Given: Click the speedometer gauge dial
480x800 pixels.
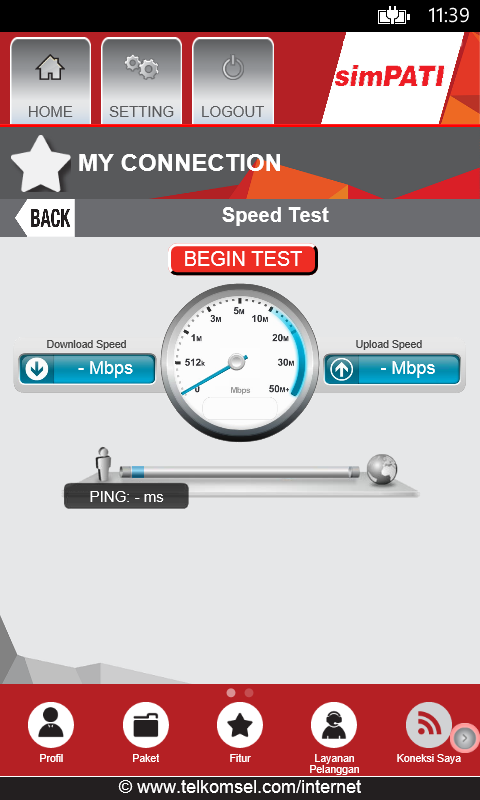Looking at the screenshot, I should tap(240, 362).
